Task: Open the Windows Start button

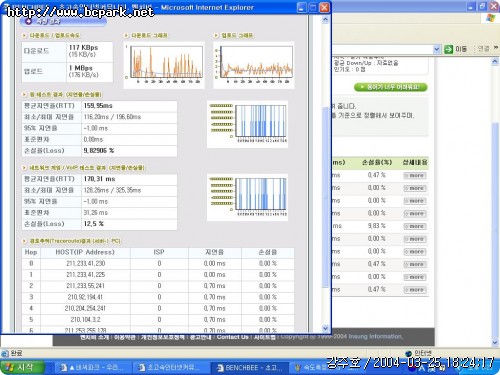Action: [22, 367]
